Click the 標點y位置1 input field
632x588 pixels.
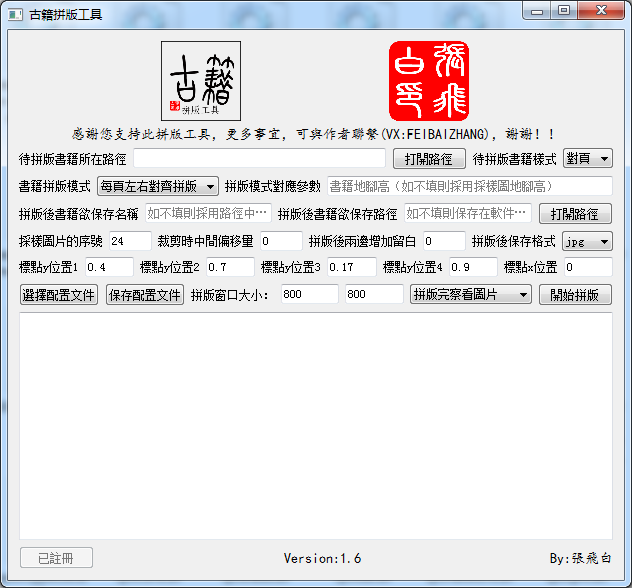pyautogui.click(x=109, y=267)
